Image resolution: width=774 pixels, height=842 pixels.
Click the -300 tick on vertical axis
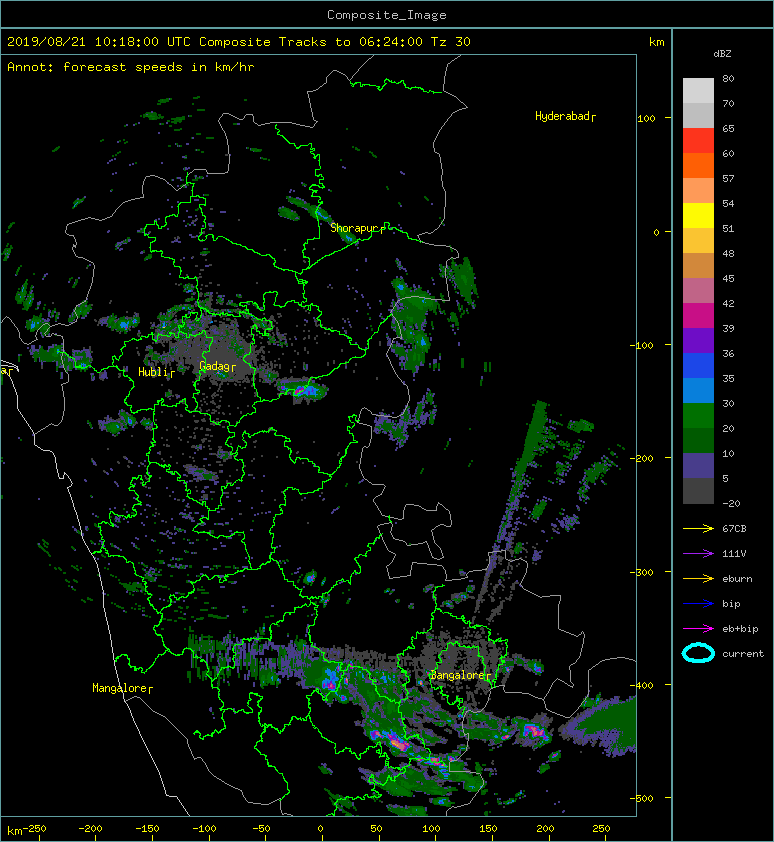642,572
